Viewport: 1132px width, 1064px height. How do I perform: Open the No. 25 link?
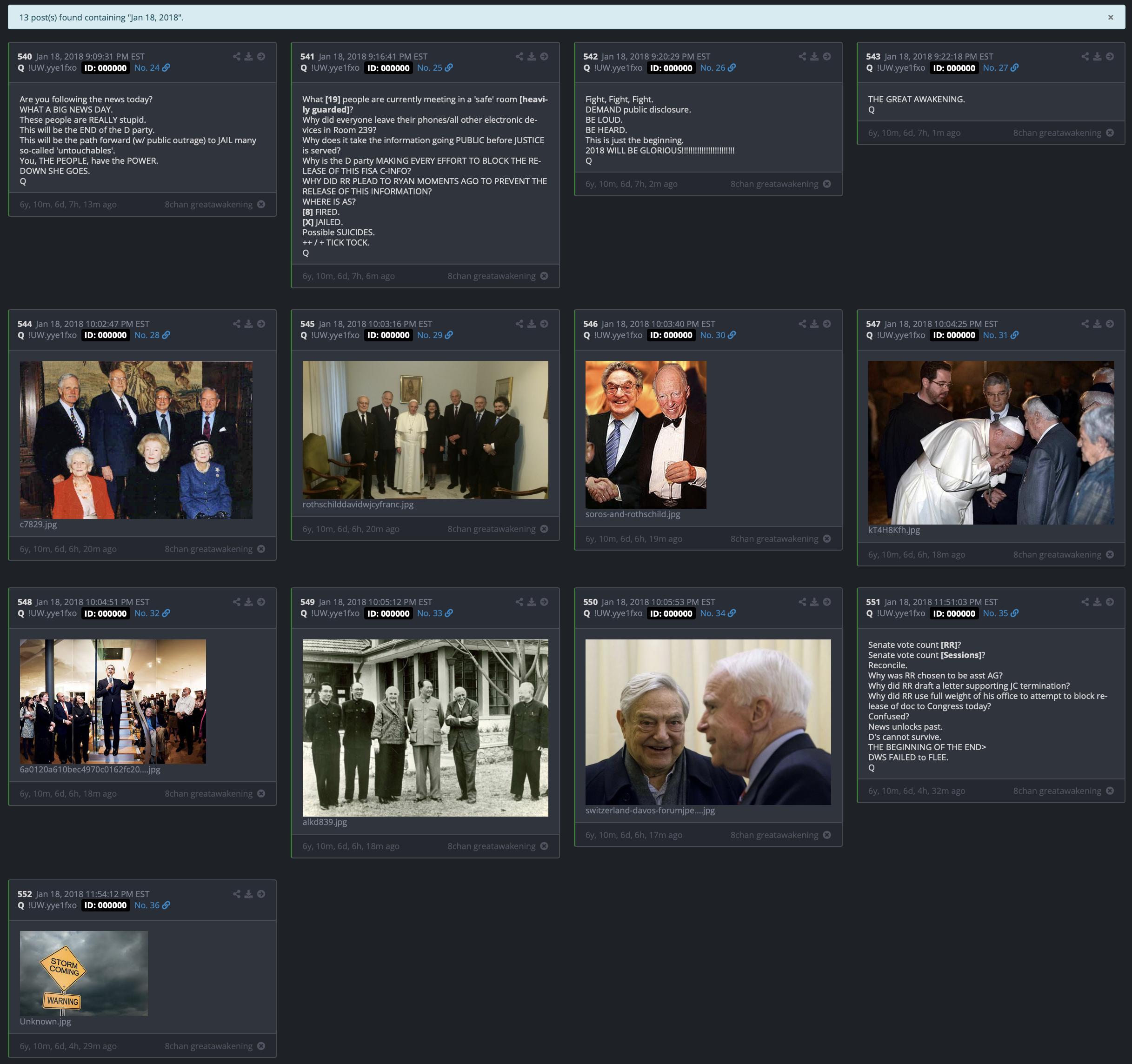pyautogui.click(x=435, y=68)
